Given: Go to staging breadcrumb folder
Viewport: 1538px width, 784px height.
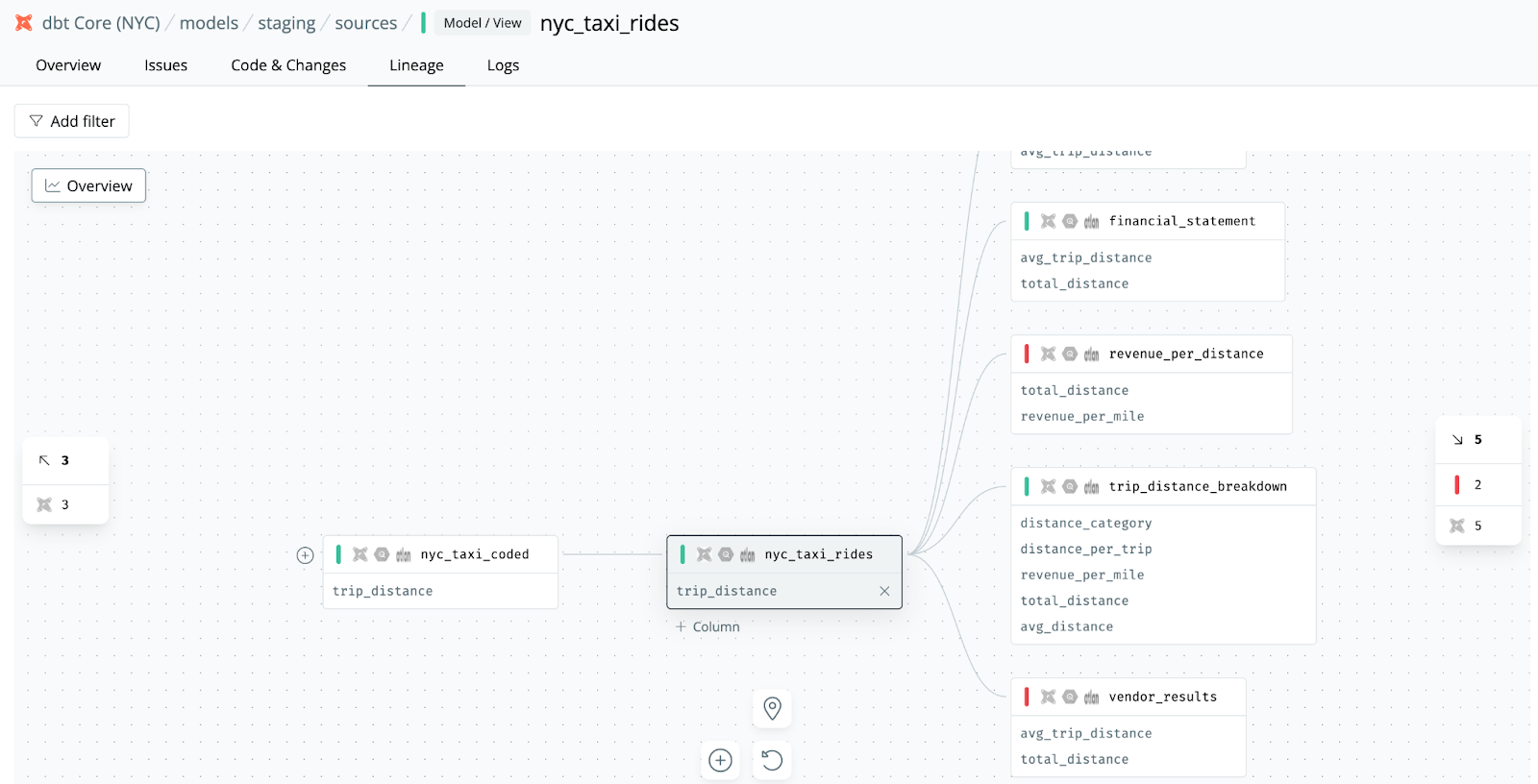Looking at the screenshot, I should point(286,23).
